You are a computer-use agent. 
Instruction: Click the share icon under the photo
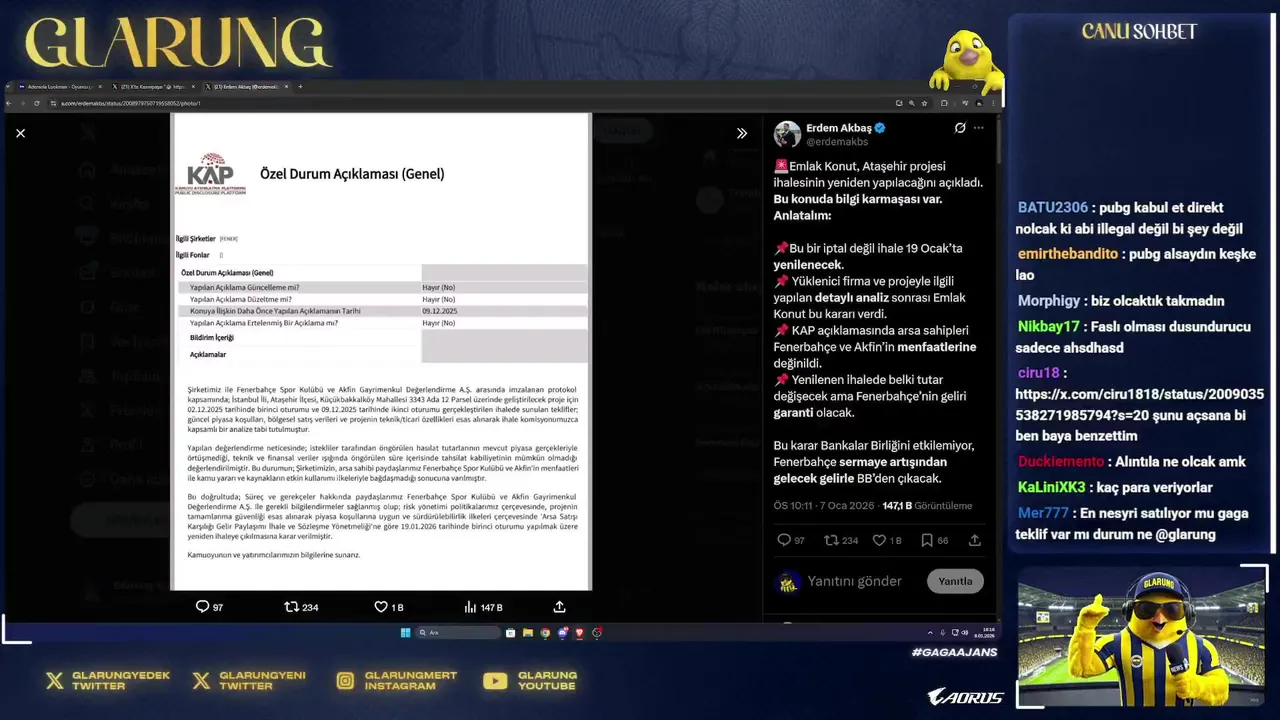559,607
